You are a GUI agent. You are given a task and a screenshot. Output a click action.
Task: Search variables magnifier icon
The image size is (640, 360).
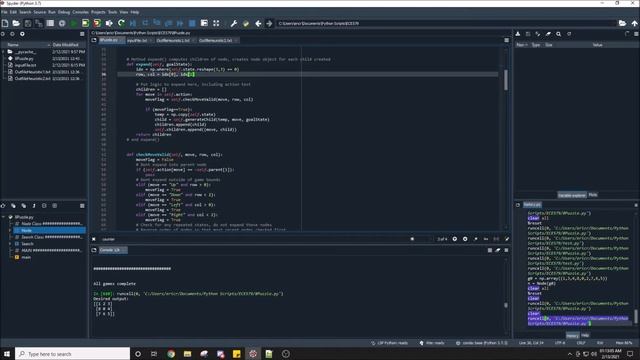(x=558, y=34)
